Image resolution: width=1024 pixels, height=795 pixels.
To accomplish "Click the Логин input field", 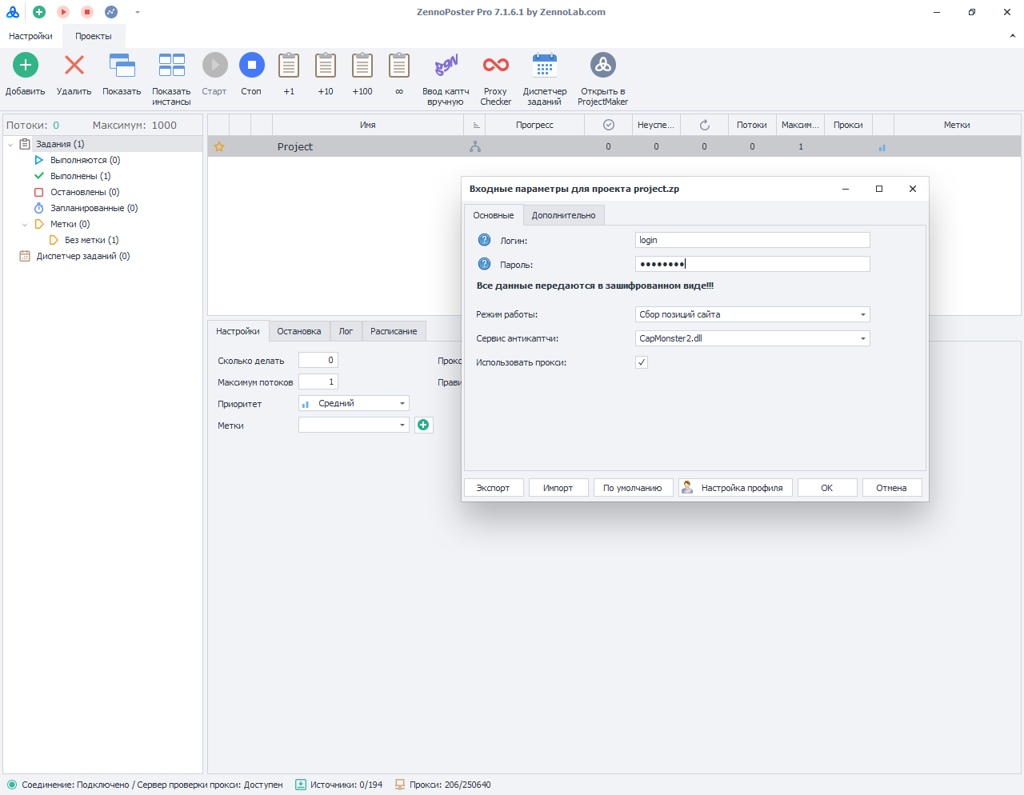I will tap(752, 240).
